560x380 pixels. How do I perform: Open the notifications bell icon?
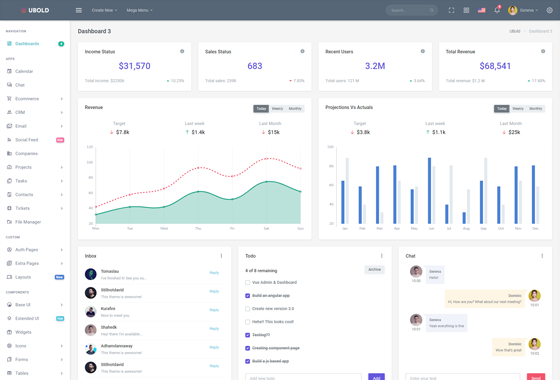(497, 10)
